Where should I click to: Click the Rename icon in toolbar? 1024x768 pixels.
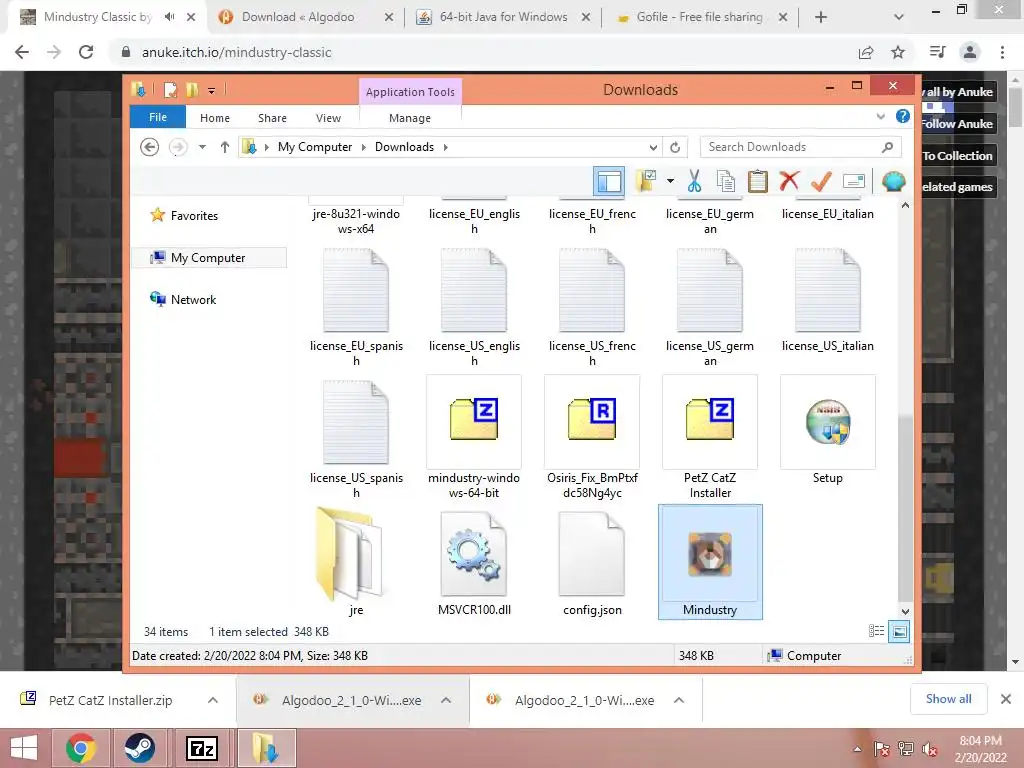pos(854,181)
